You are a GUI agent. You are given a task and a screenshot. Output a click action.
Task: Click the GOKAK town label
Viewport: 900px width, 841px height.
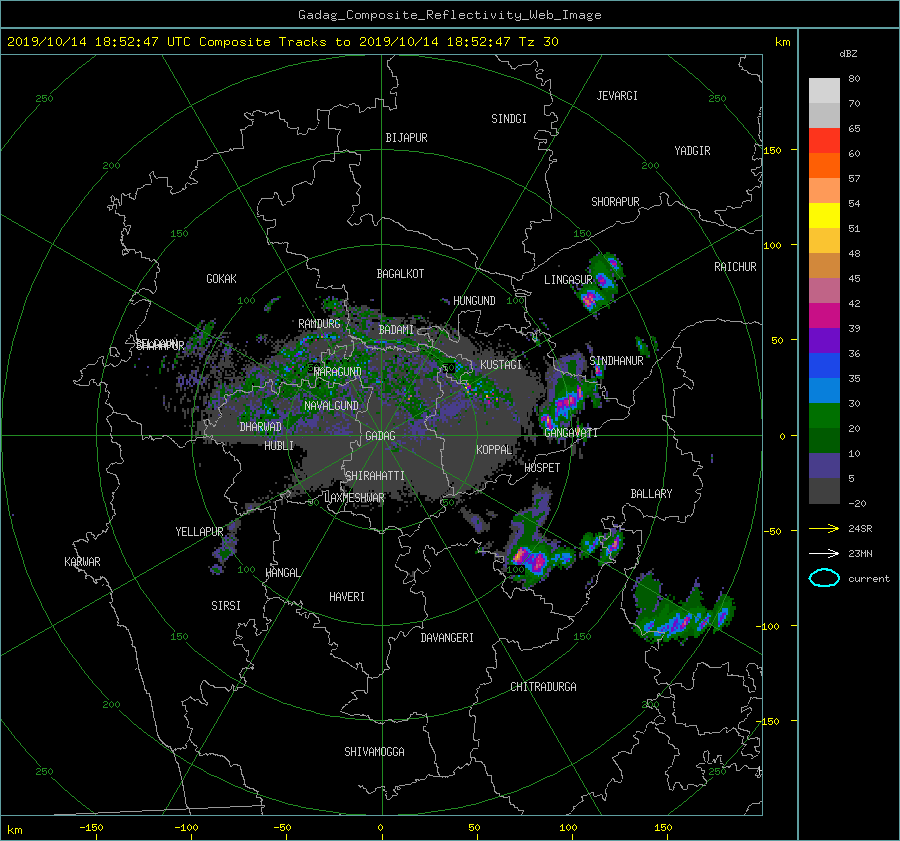tap(221, 279)
